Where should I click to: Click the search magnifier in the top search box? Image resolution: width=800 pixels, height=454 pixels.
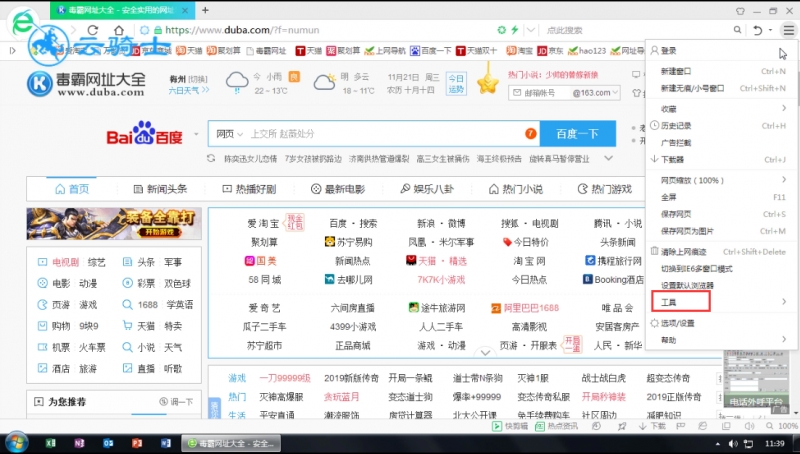coord(737,30)
